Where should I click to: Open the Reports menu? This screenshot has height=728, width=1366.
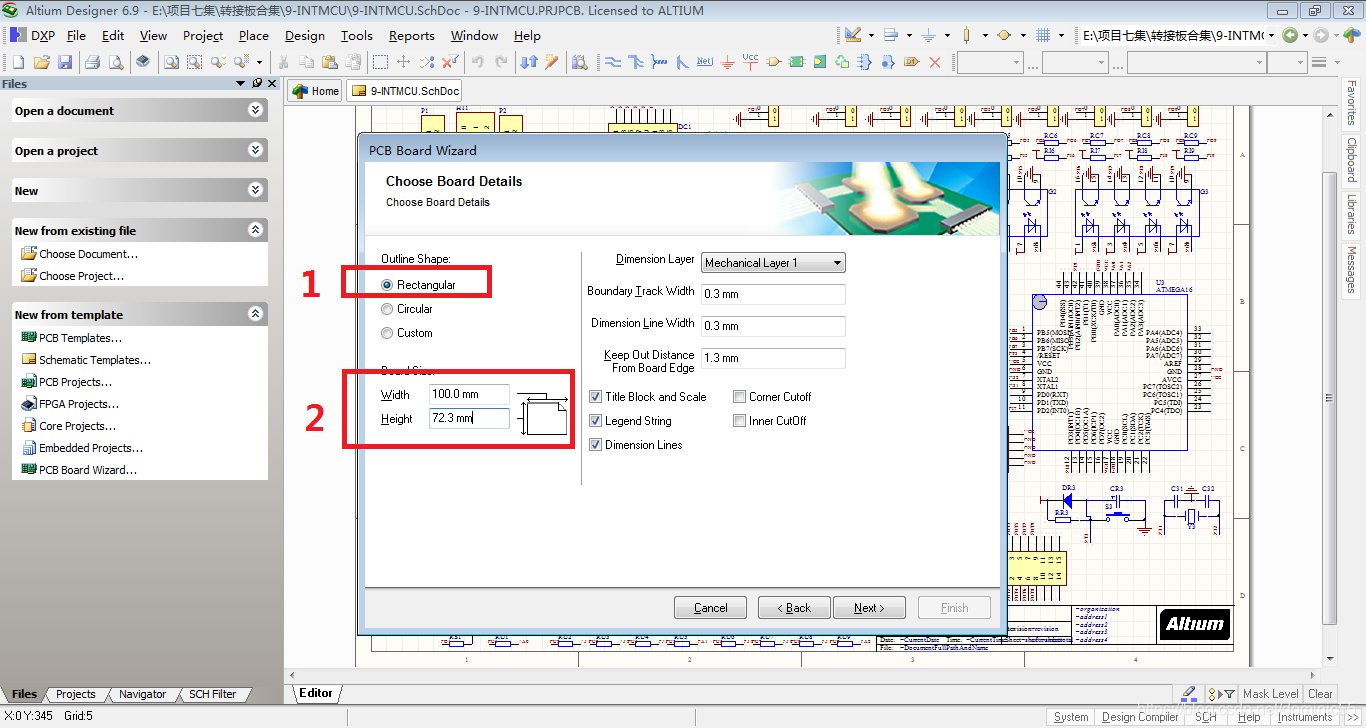(412, 35)
